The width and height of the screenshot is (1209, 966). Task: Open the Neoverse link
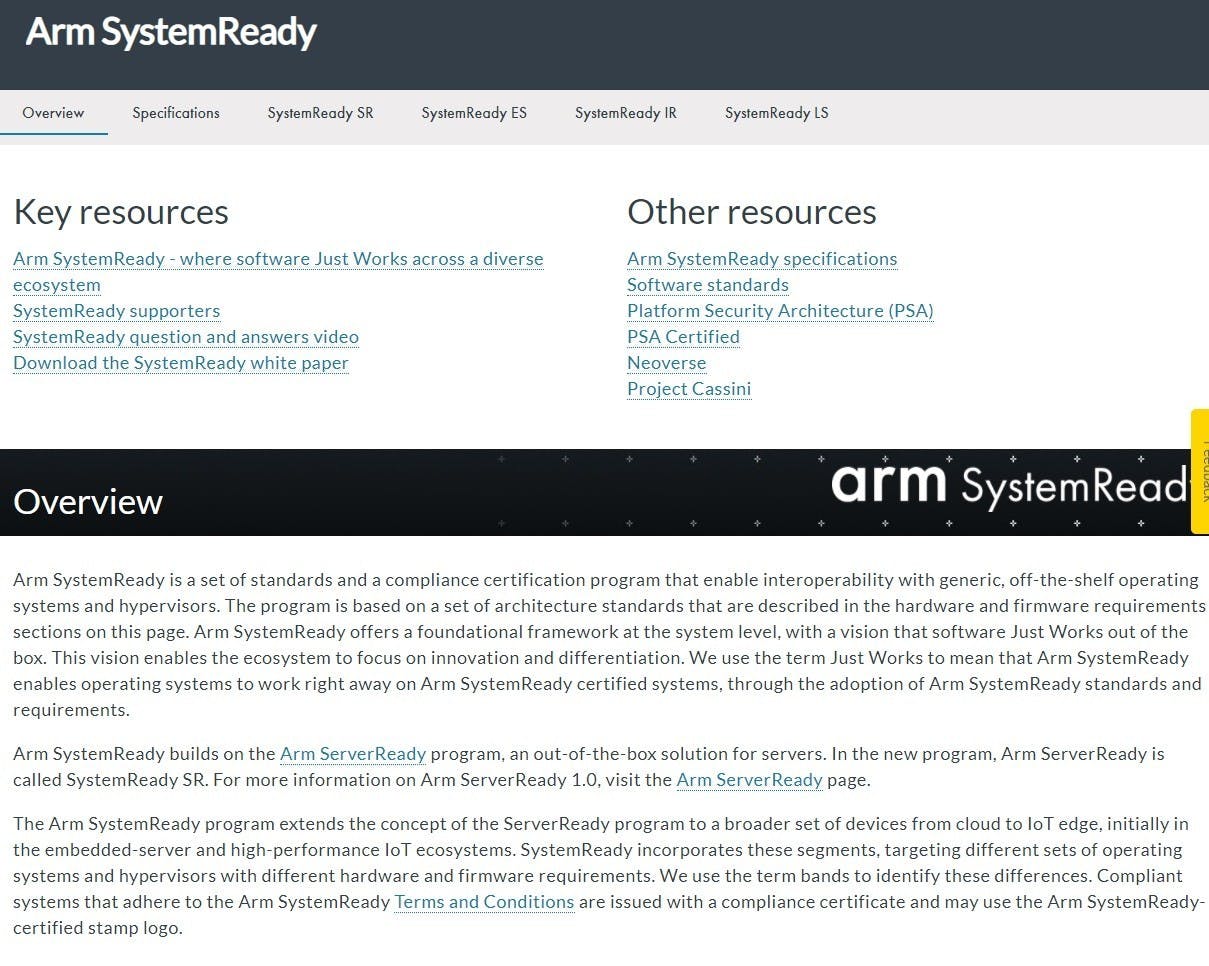[666, 363]
